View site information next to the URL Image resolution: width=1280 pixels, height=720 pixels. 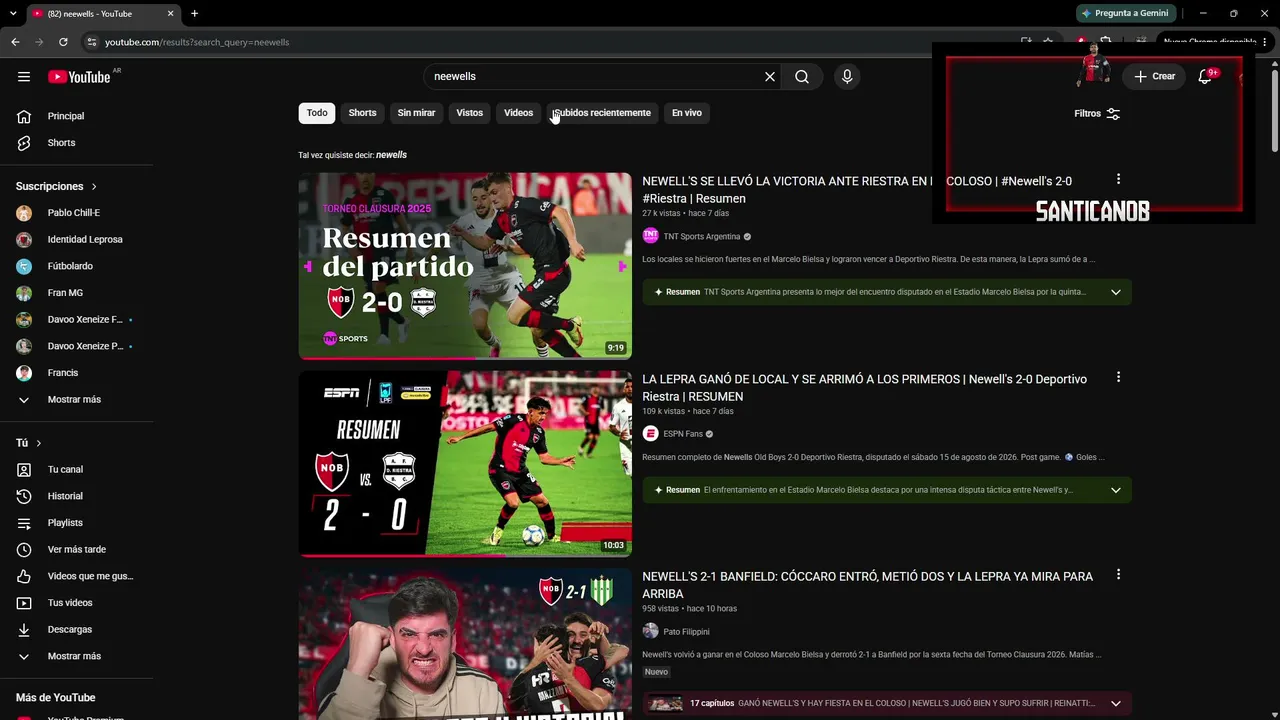coord(92,42)
